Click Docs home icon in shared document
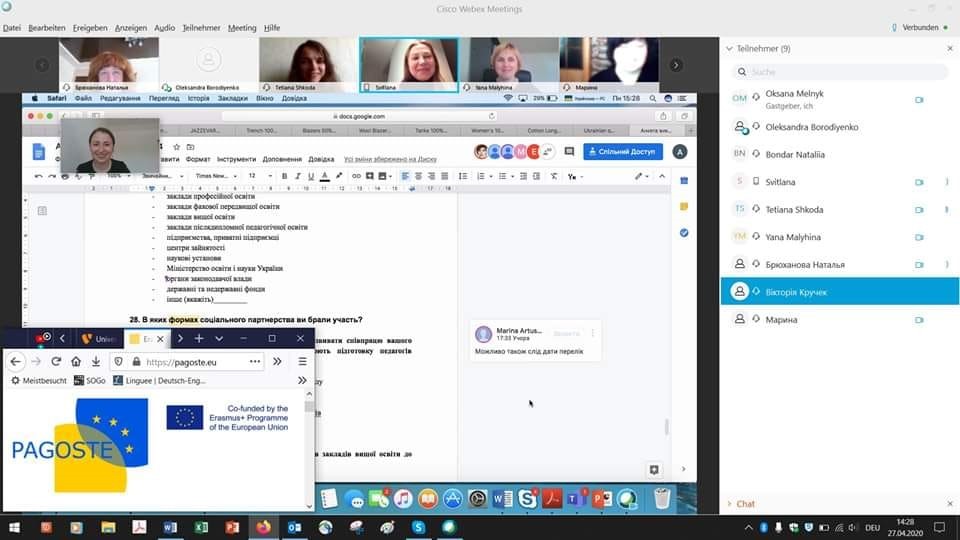The width and height of the screenshot is (960, 540). click(x=39, y=151)
